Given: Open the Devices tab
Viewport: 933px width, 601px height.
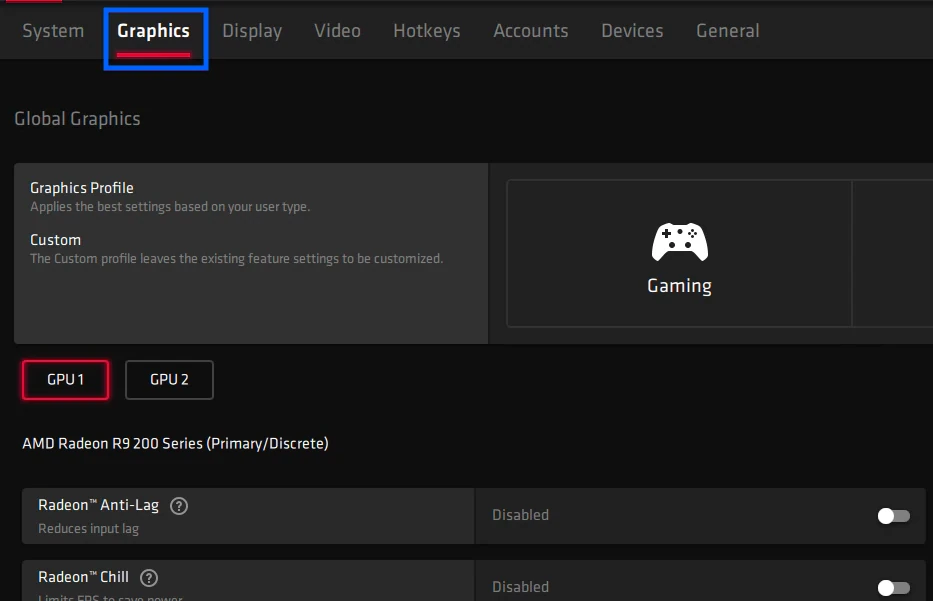Looking at the screenshot, I should pyautogui.click(x=632, y=31).
